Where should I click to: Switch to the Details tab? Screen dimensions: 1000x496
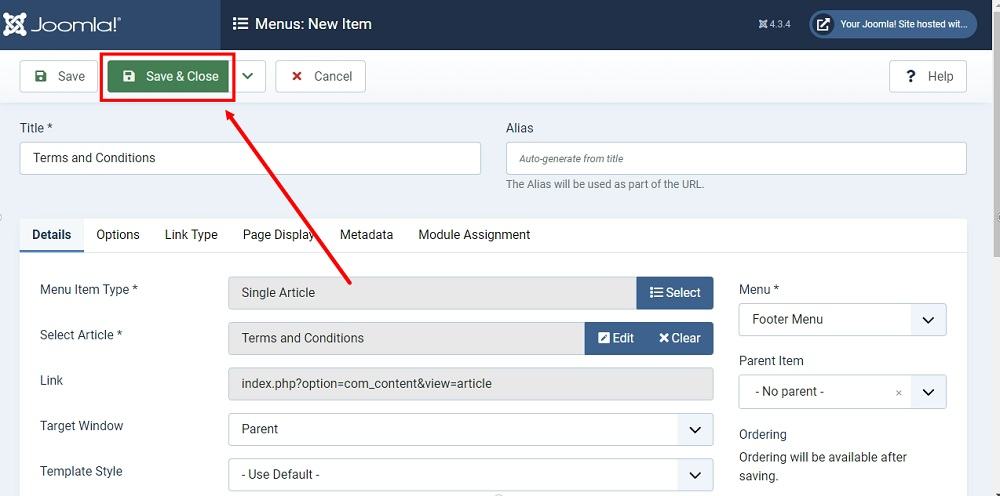click(x=52, y=235)
